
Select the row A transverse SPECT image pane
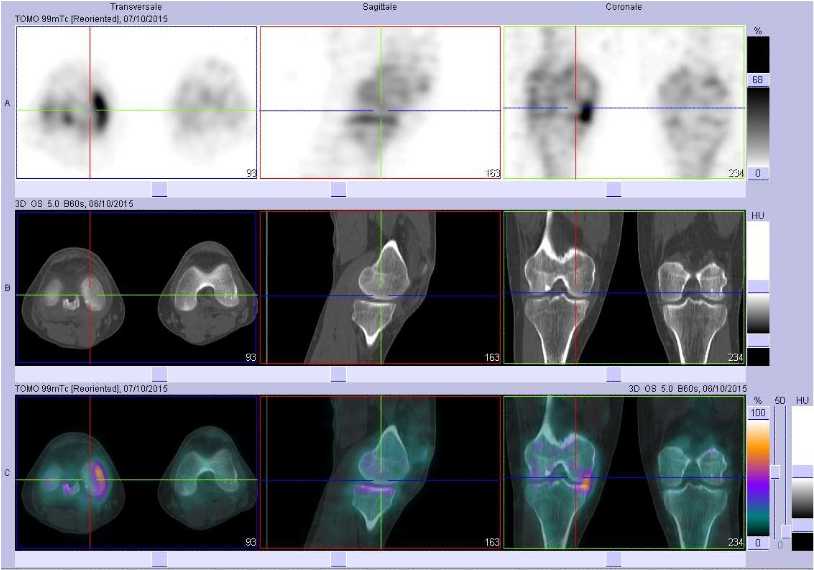tap(137, 103)
